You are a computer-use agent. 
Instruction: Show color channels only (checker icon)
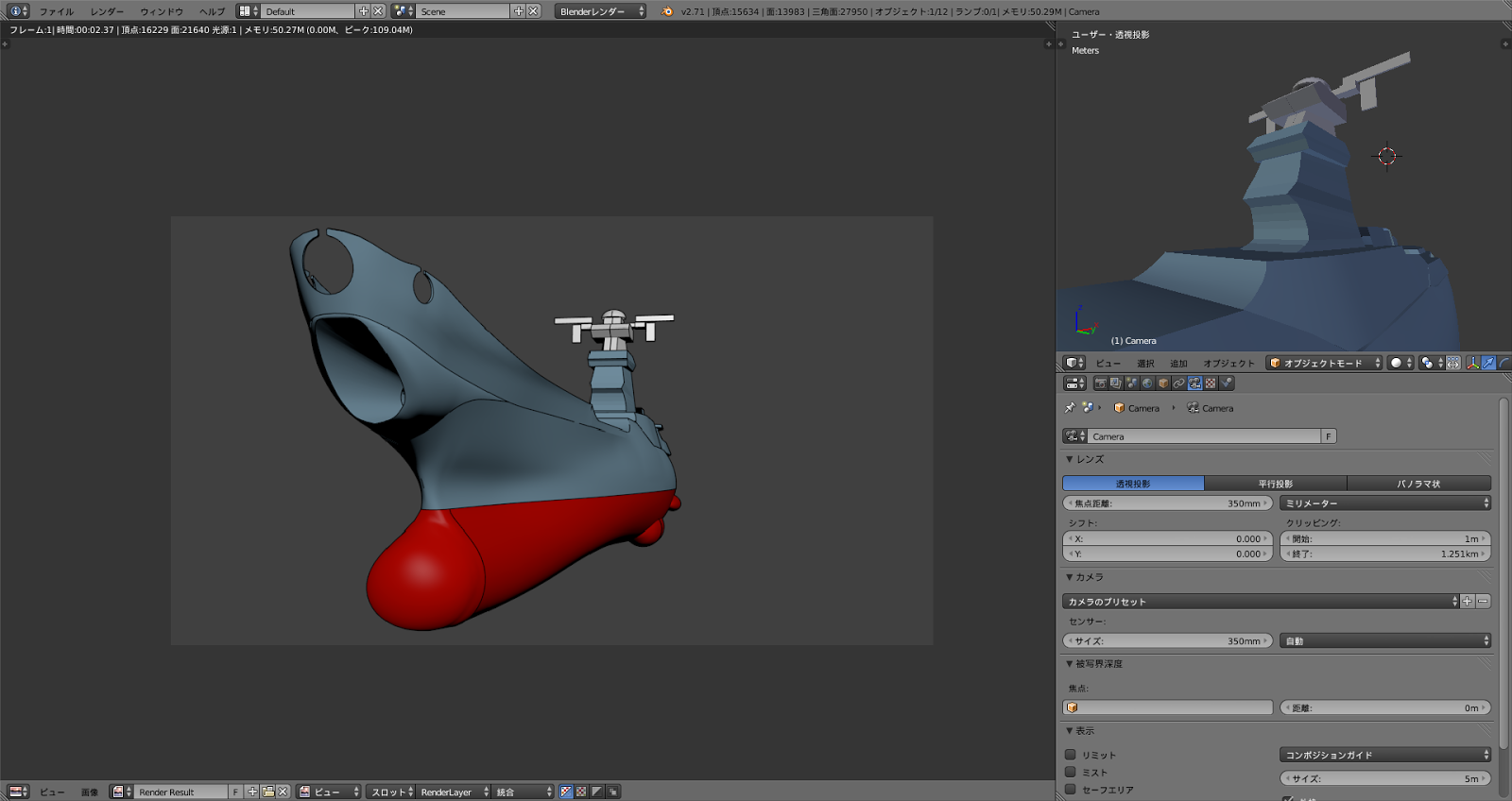[x=582, y=792]
